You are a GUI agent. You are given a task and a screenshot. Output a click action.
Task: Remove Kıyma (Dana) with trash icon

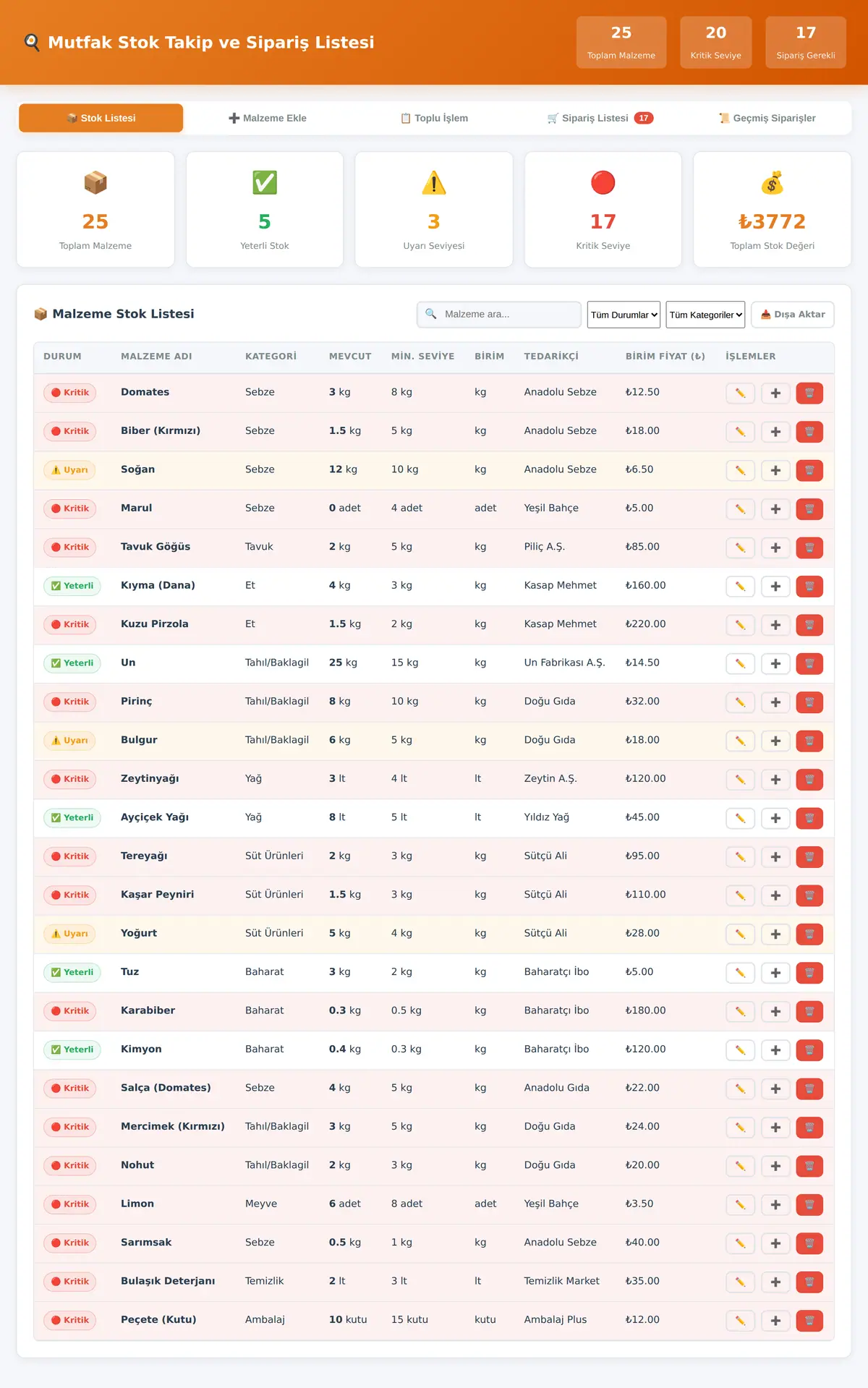809,587
